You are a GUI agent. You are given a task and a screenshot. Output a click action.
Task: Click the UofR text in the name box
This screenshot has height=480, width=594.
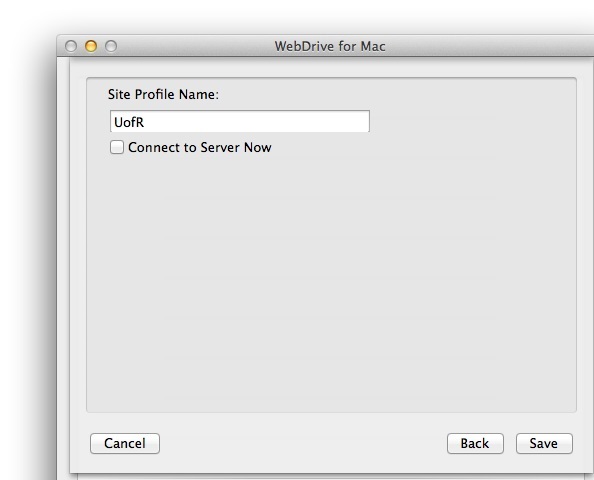tap(129, 122)
